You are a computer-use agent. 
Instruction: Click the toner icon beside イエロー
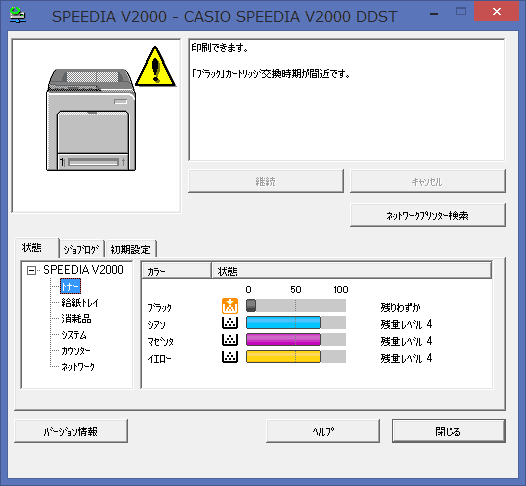tap(230, 357)
